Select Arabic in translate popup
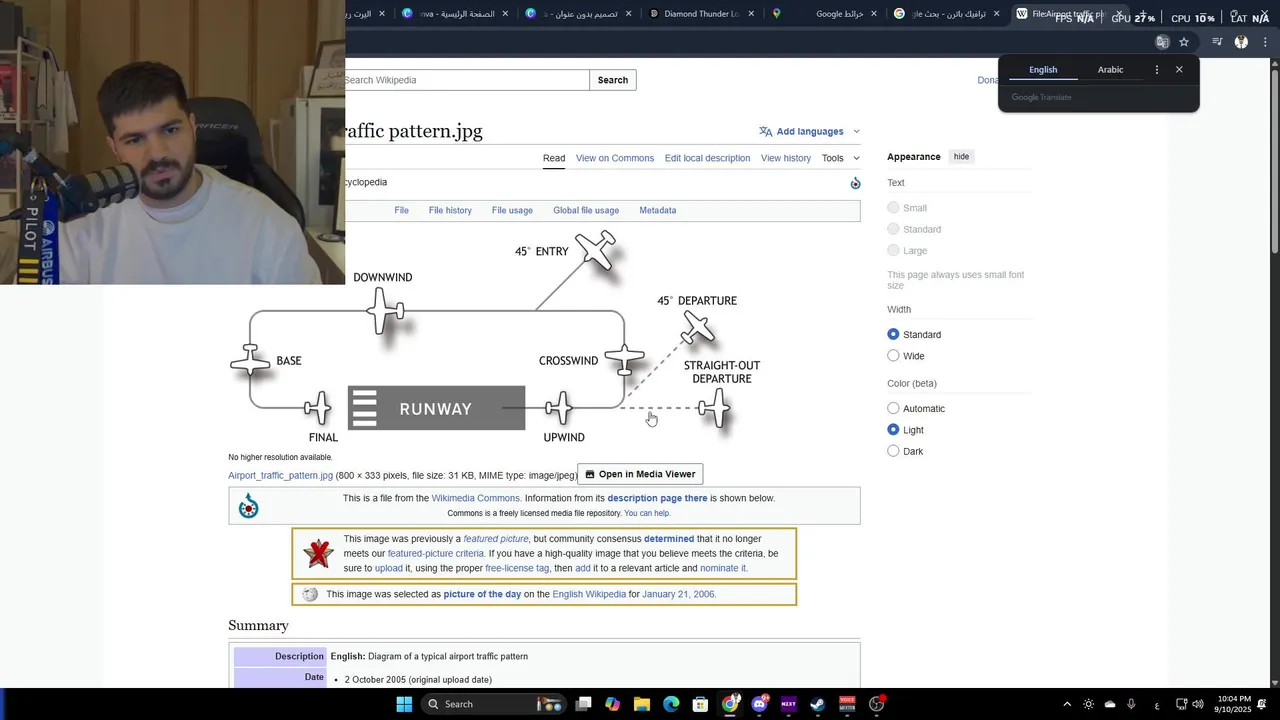 1110,70
